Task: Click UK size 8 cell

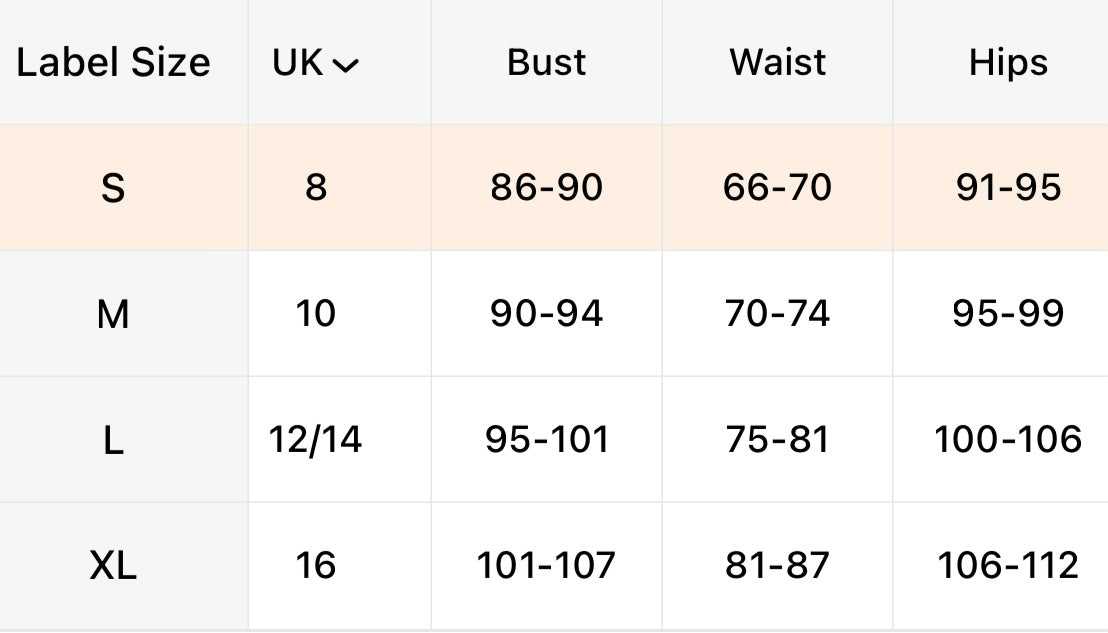Action: tap(316, 188)
